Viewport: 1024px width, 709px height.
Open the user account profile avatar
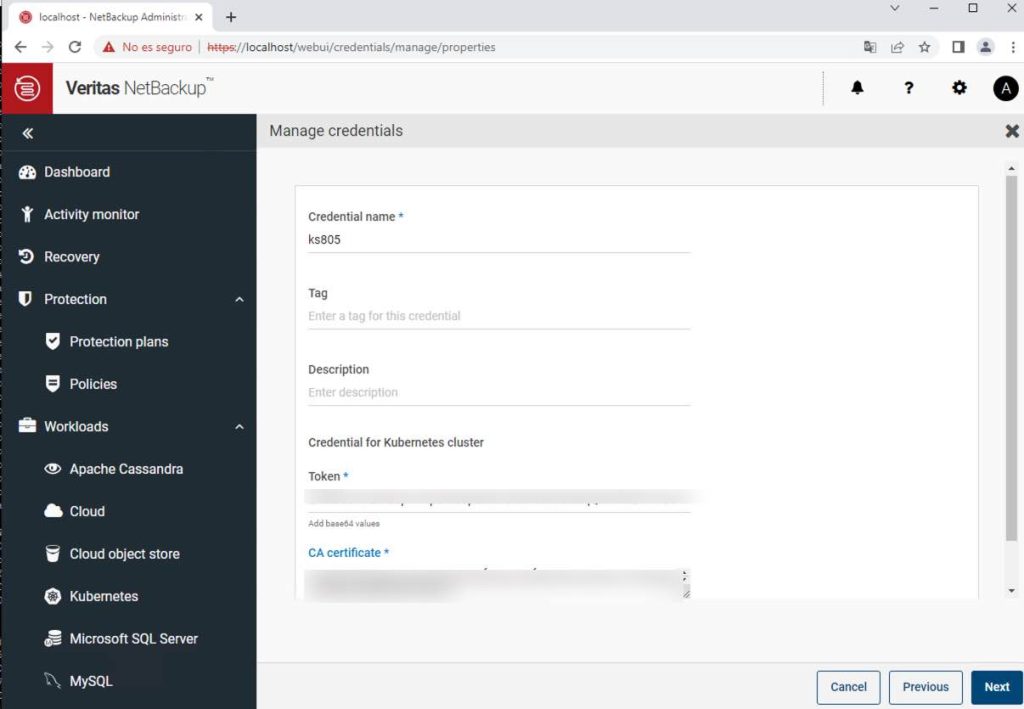1005,88
